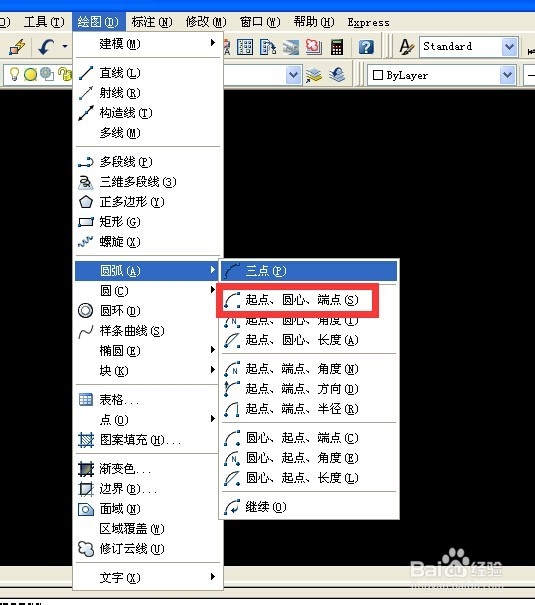The height and width of the screenshot is (605, 535).
Task: Open the 表格... table dialog icon
Action: (86, 399)
